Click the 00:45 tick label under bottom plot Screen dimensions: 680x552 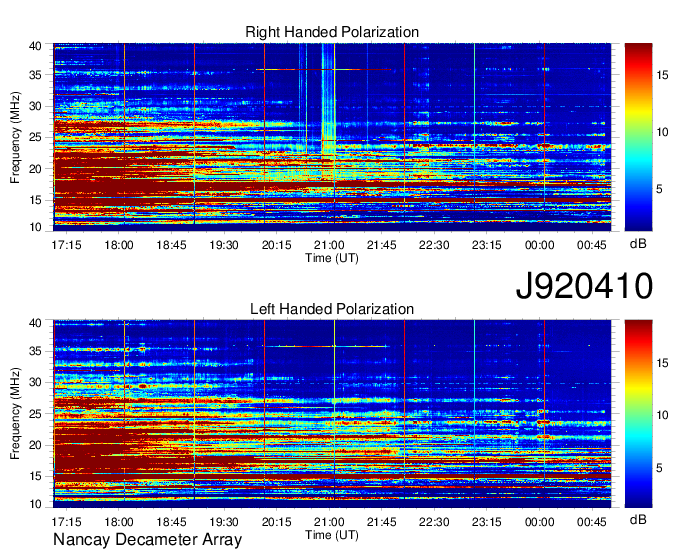coord(592,522)
